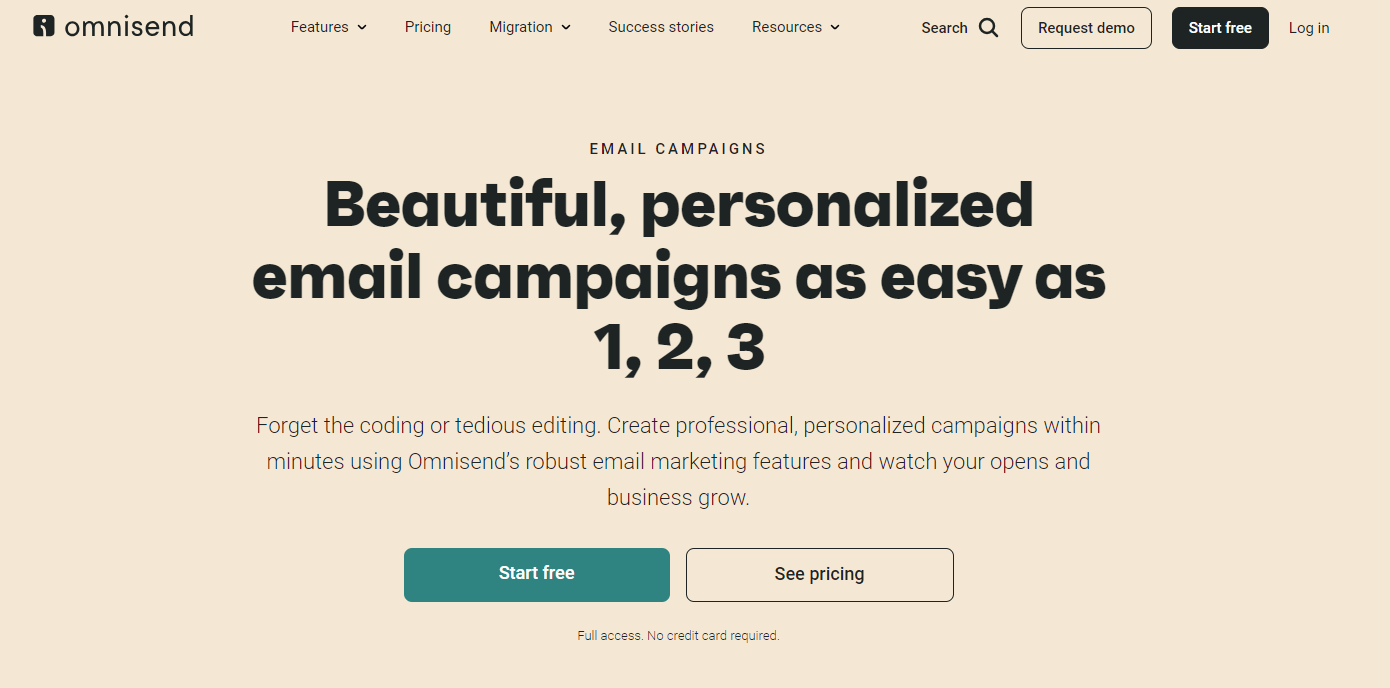Expand the Resources dropdown chevron
Image resolution: width=1390 pixels, height=688 pixels.
coord(835,28)
